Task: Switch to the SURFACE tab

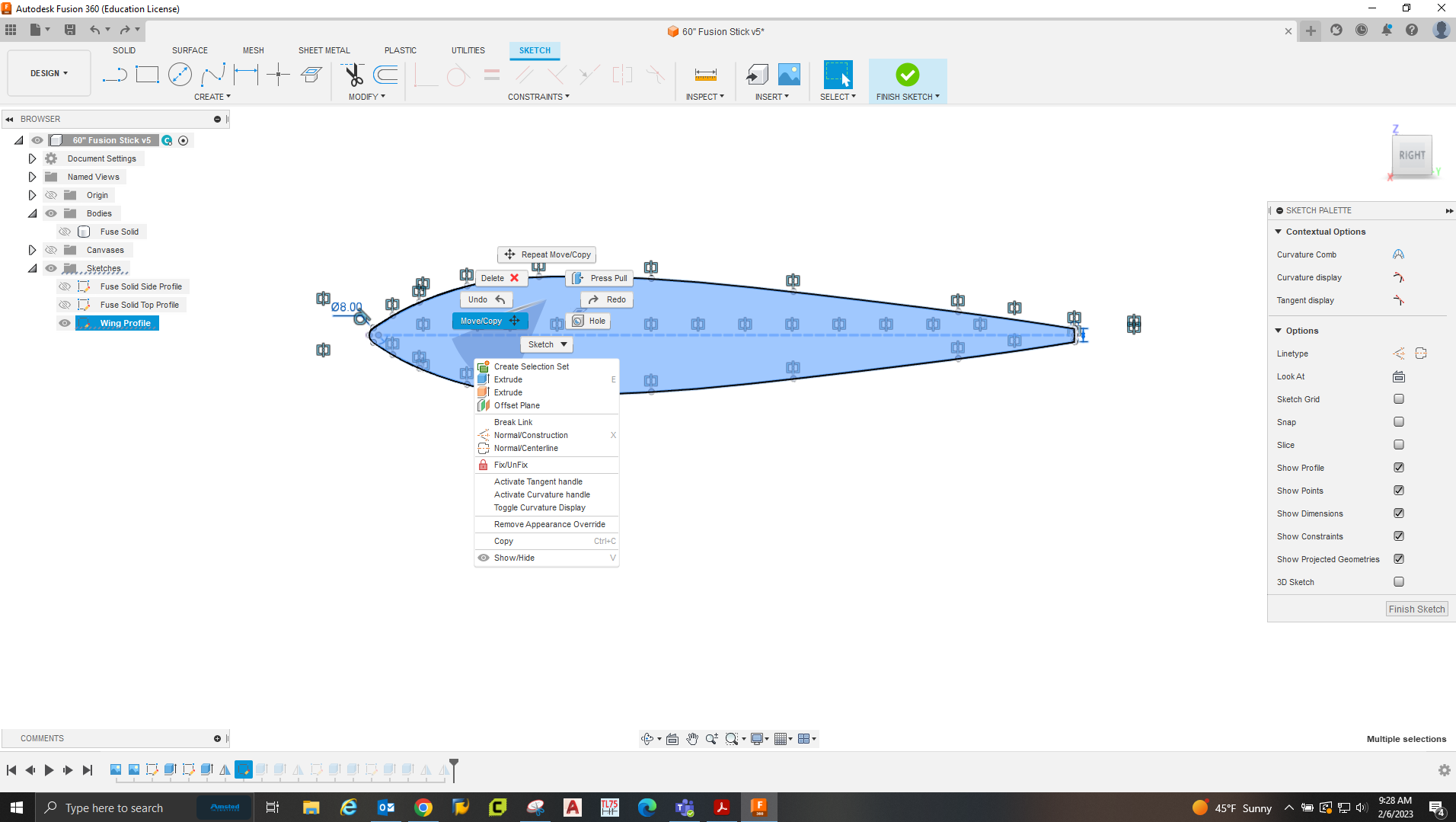Action: 190,50
